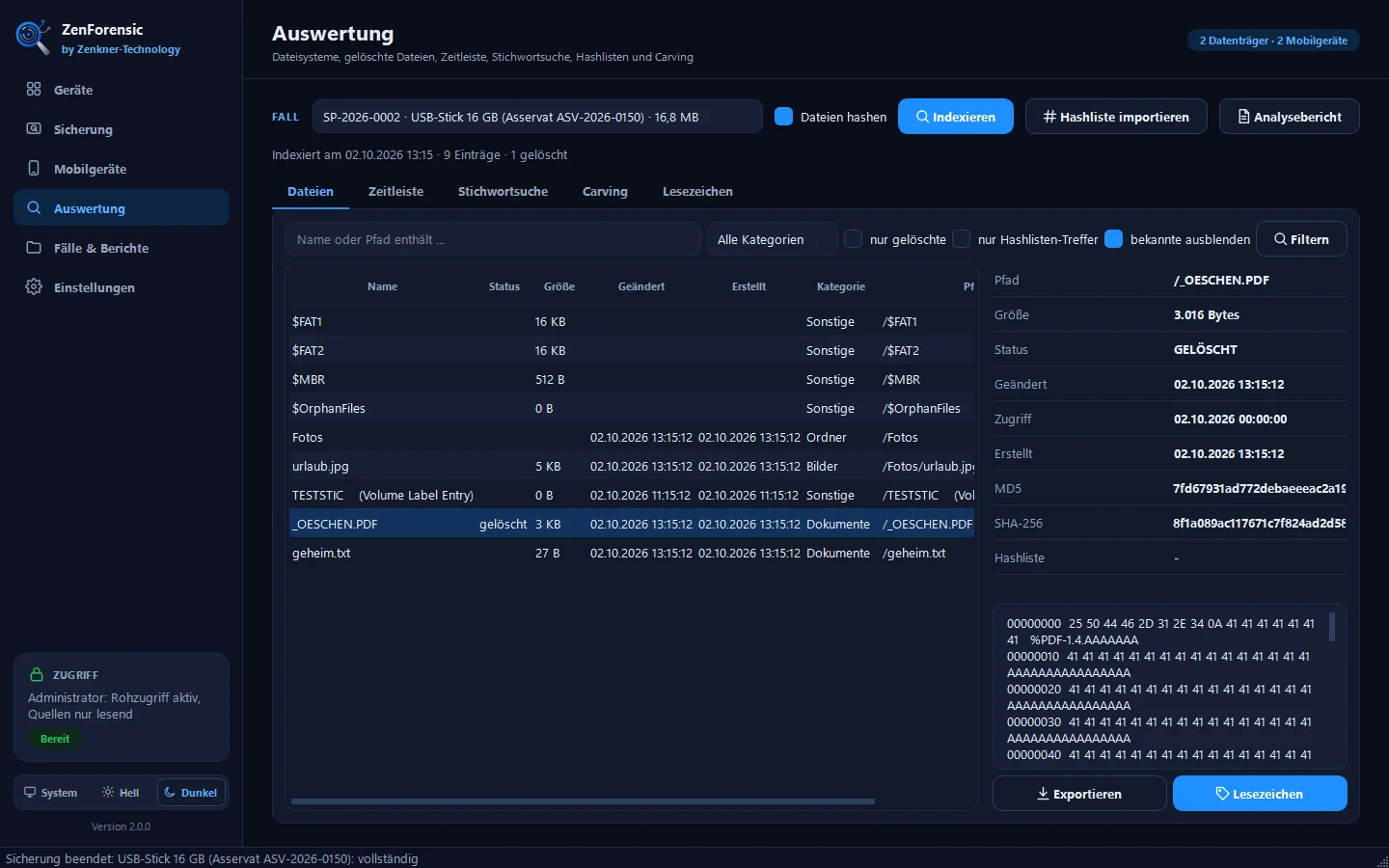The height and width of the screenshot is (868, 1389).
Task: Open the Lesezeichen tab
Action: 697,191
